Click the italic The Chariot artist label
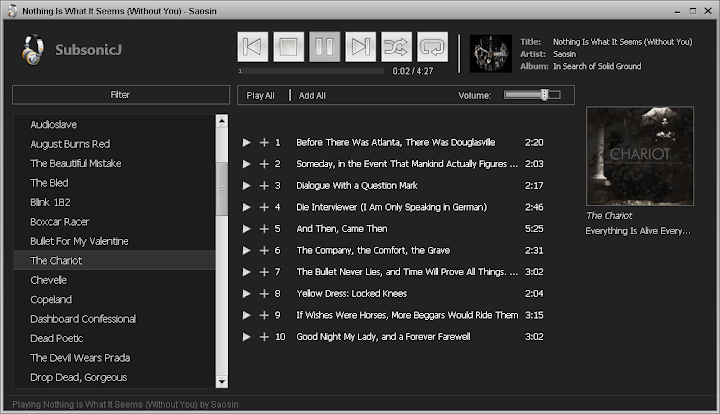 609,216
